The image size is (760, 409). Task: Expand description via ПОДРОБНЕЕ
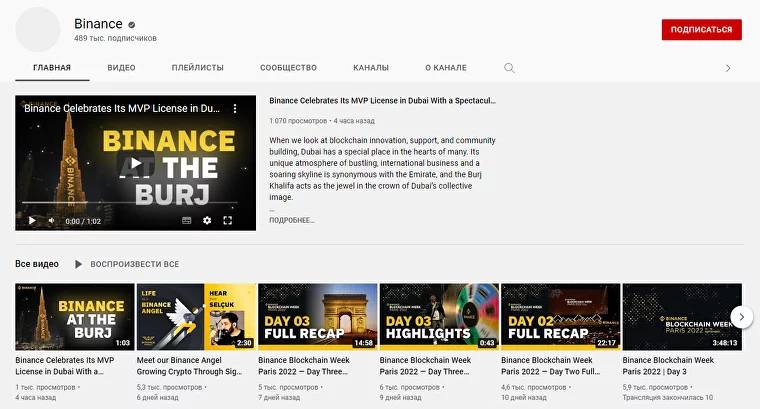pyautogui.click(x=291, y=220)
